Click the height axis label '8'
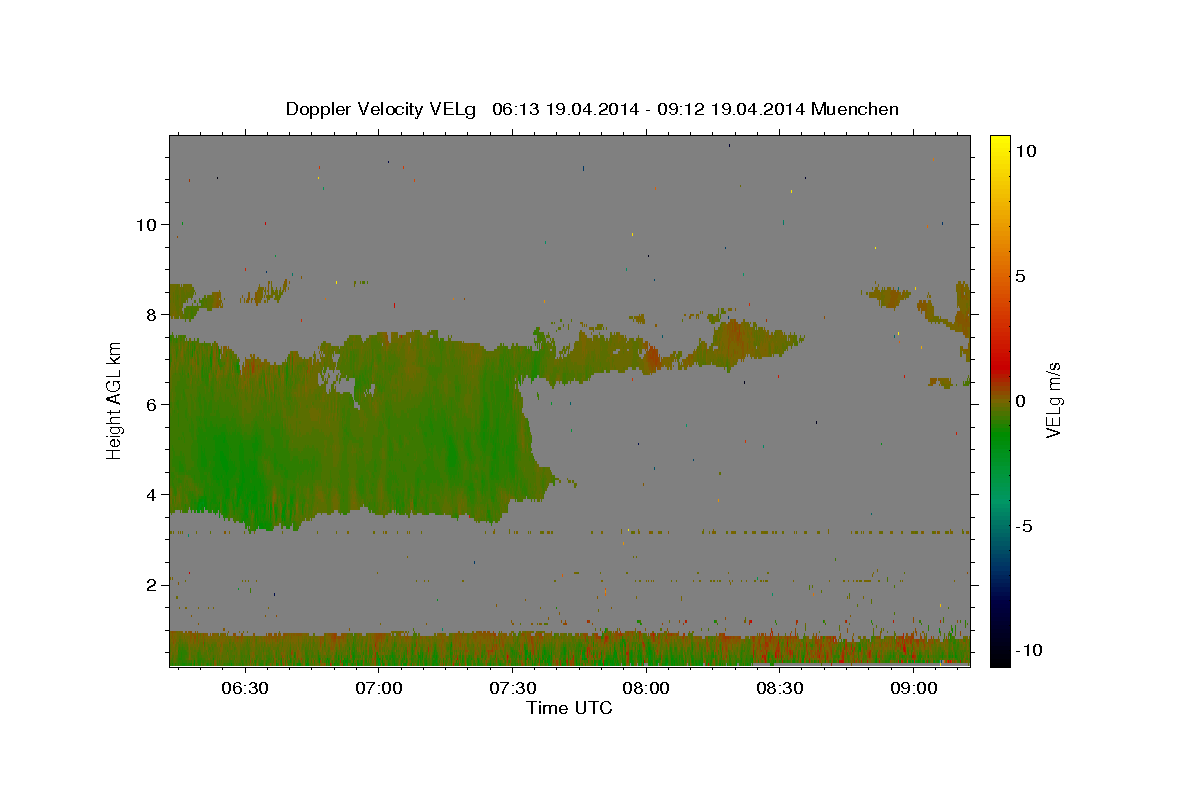 pos(151,314)
